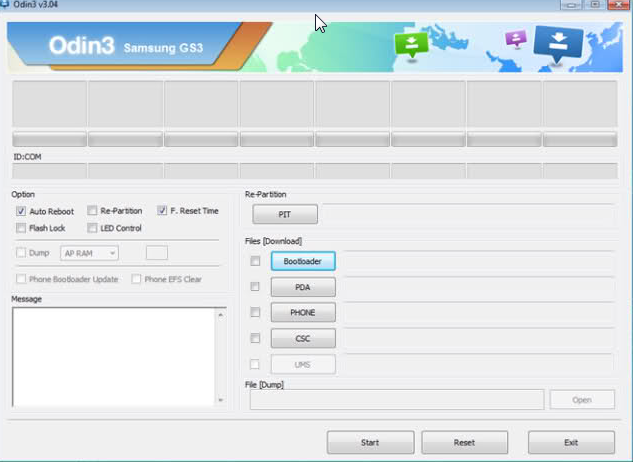
Task: Click the Message box scroll down arrow
Action: [x=221, y=400]
